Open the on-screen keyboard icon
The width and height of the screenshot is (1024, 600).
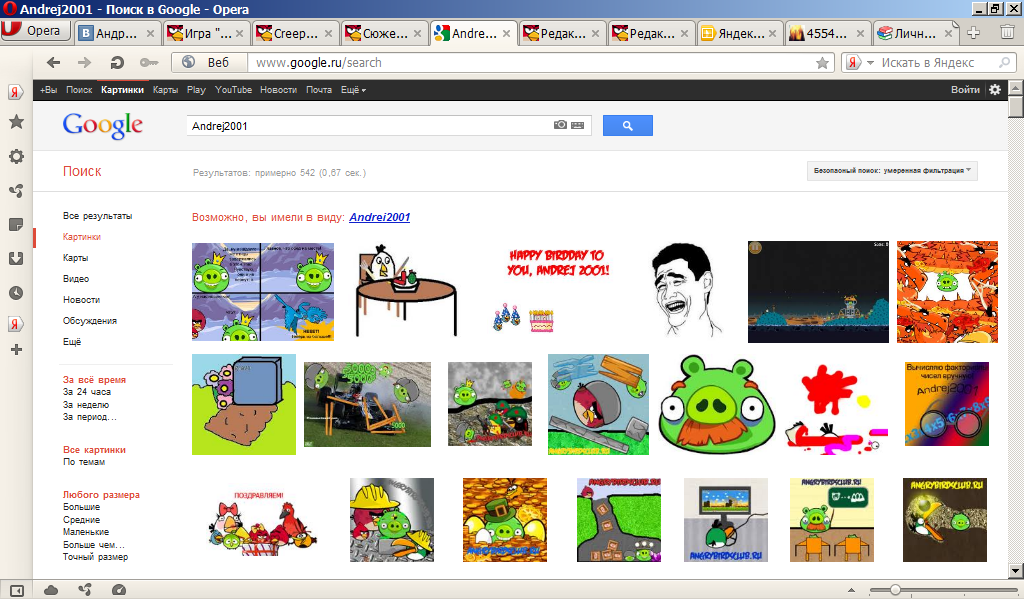tap(577, 125)
